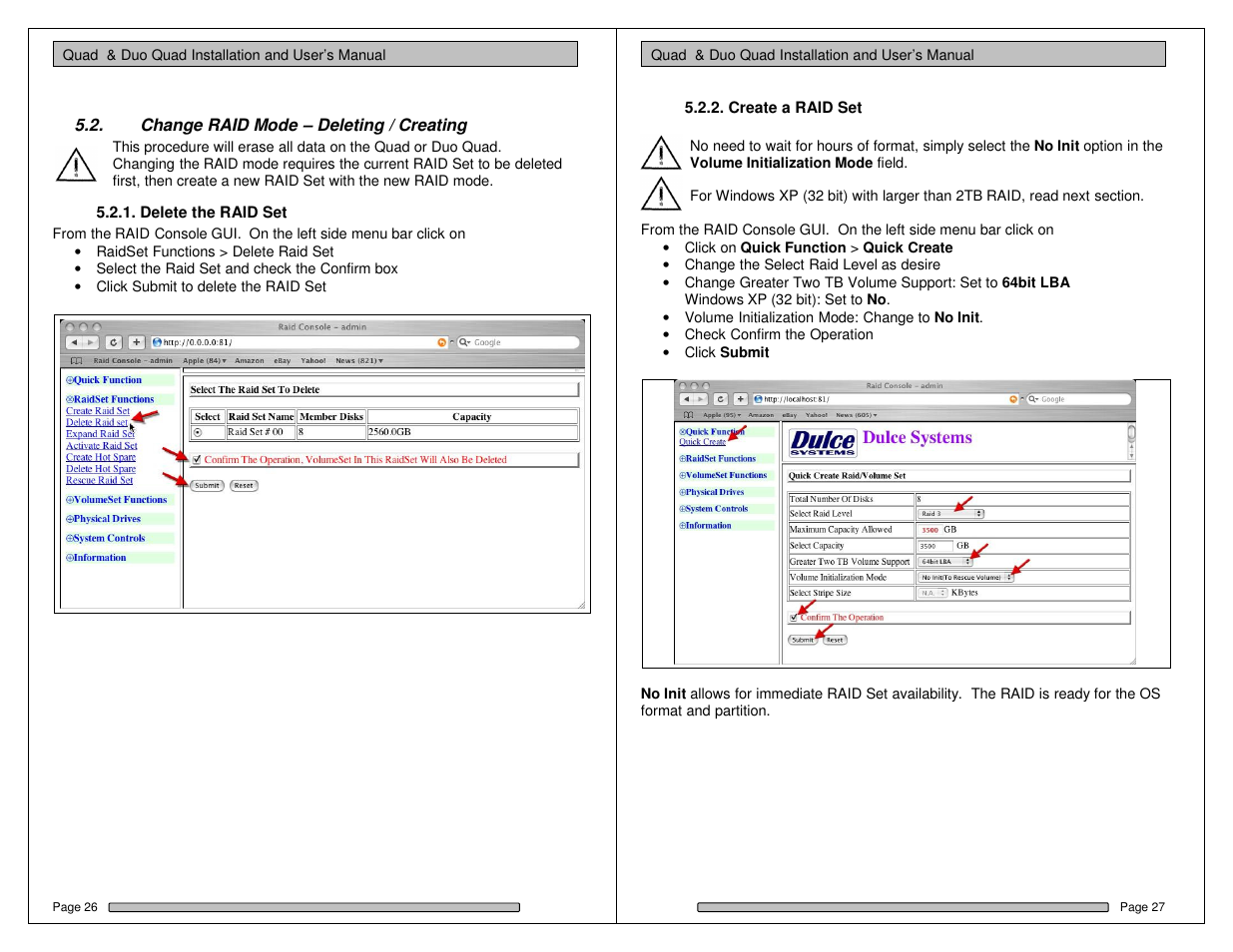The image size is (1233, 952).
Task: Open the Yahoo! bookmark in the localhost:81 window
Action: pyautogui.click(x=817, y=415)
